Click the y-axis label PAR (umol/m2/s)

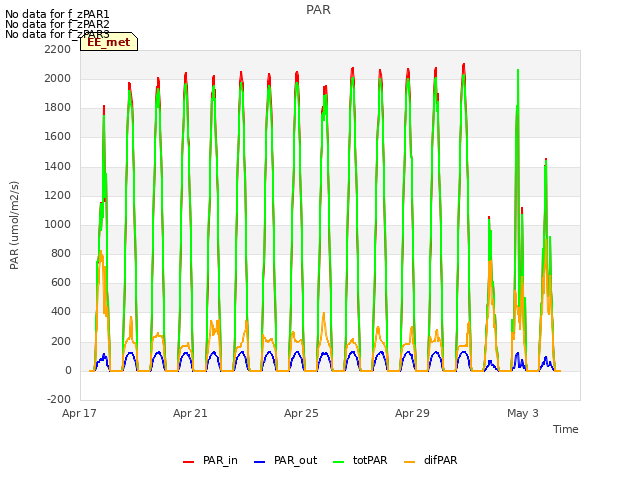pos(14,225)
